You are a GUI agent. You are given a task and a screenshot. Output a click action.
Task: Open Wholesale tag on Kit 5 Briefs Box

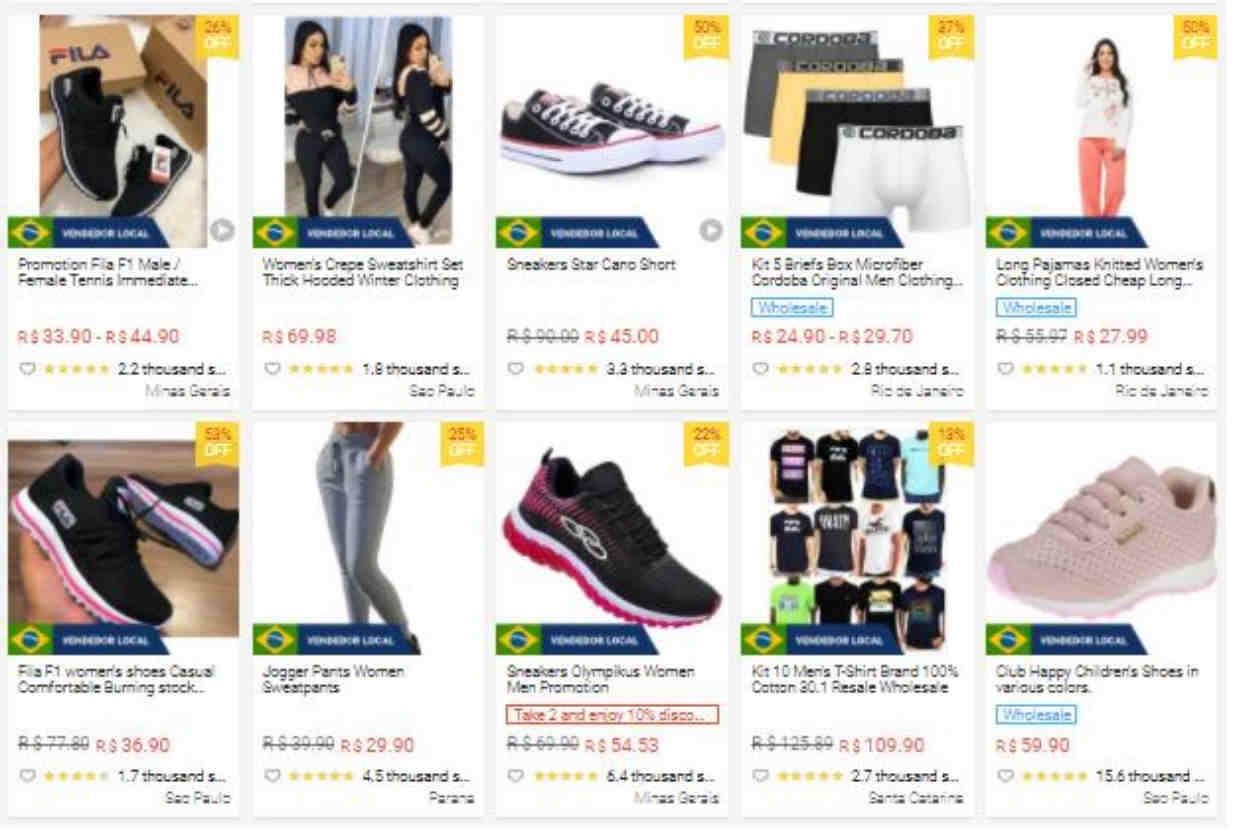[x=793, y=308]
